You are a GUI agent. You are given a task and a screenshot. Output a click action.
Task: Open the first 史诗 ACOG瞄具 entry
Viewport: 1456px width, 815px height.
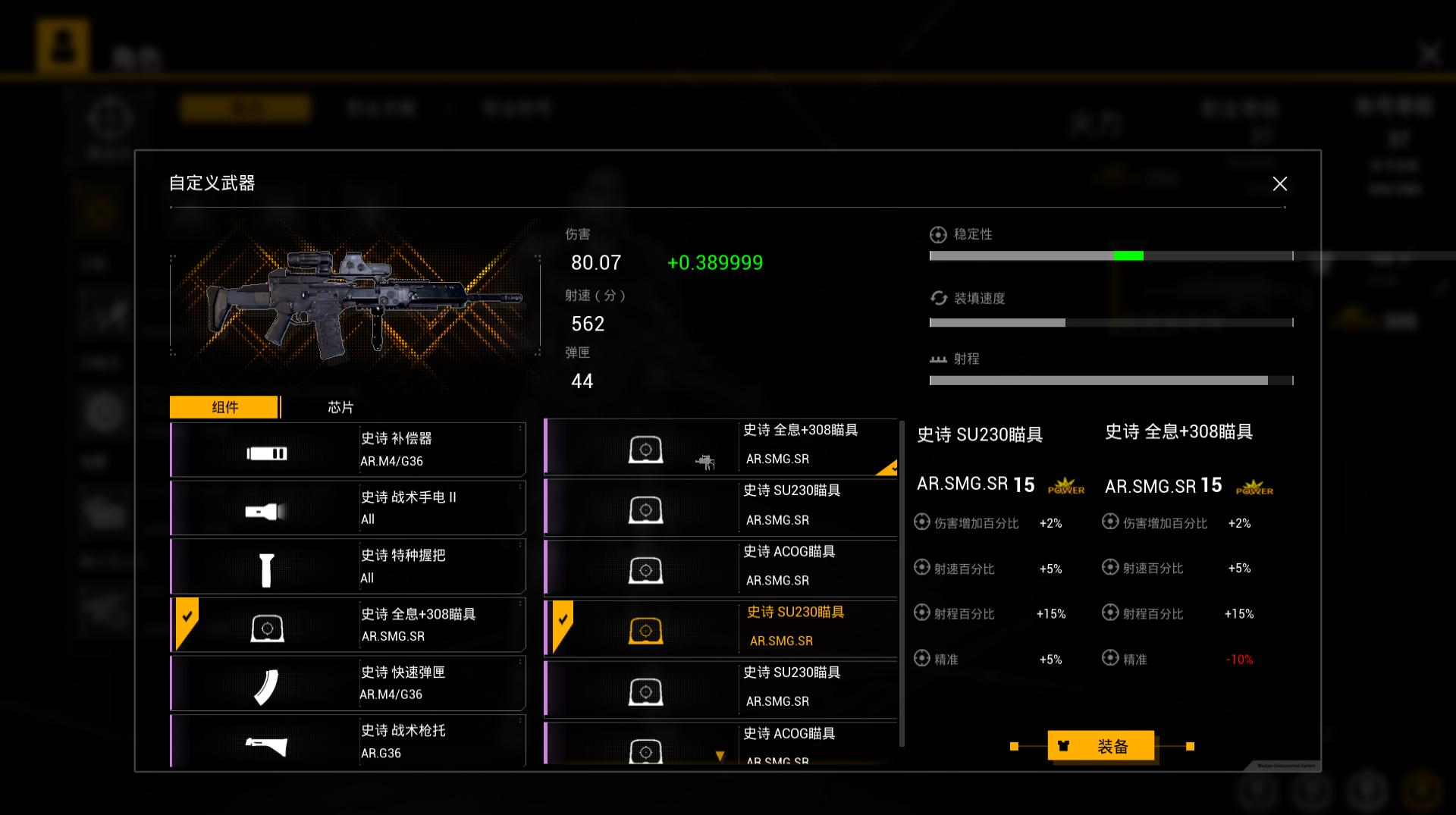point(720,566)
